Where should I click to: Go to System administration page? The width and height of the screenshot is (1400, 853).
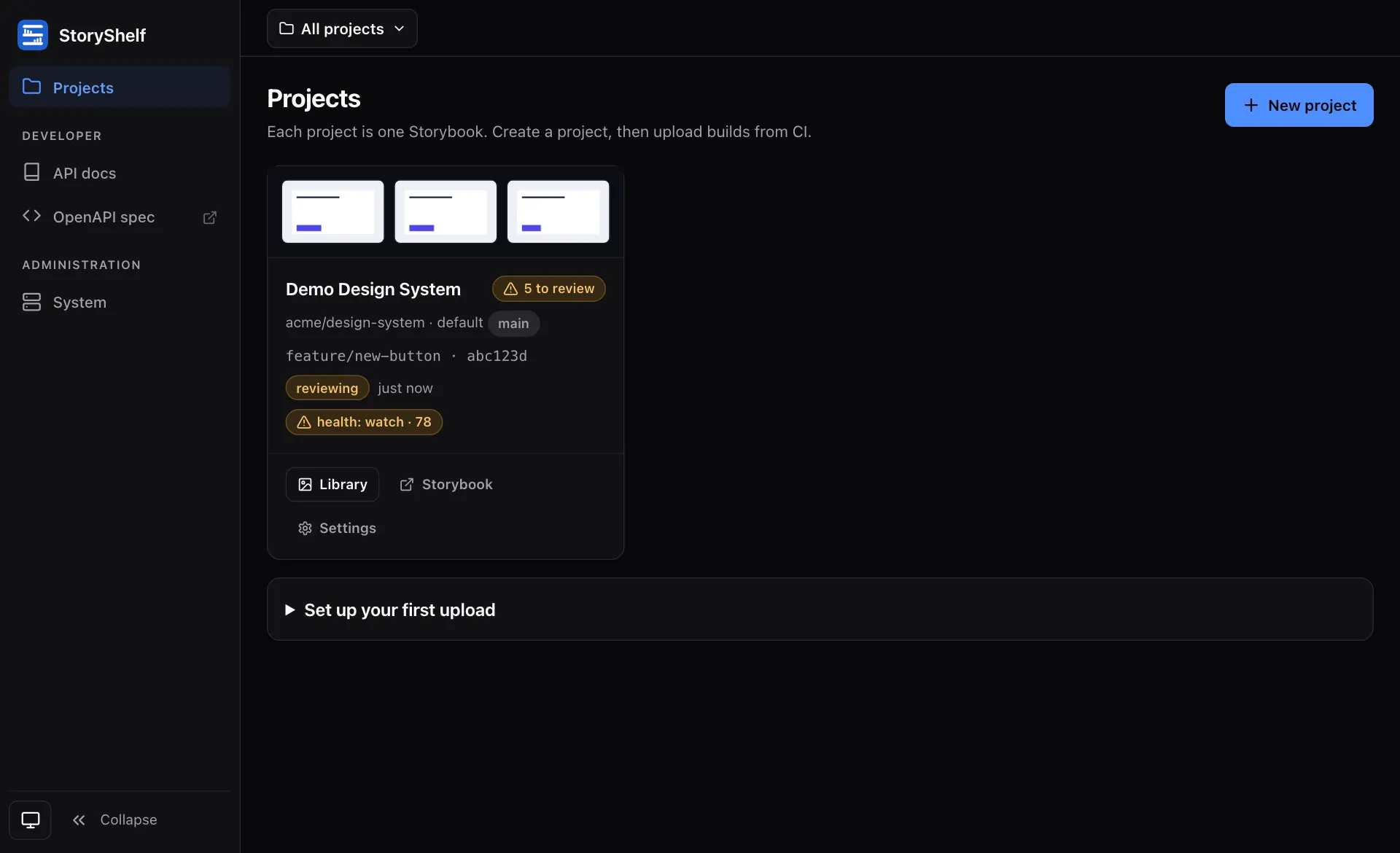(120, 302)
